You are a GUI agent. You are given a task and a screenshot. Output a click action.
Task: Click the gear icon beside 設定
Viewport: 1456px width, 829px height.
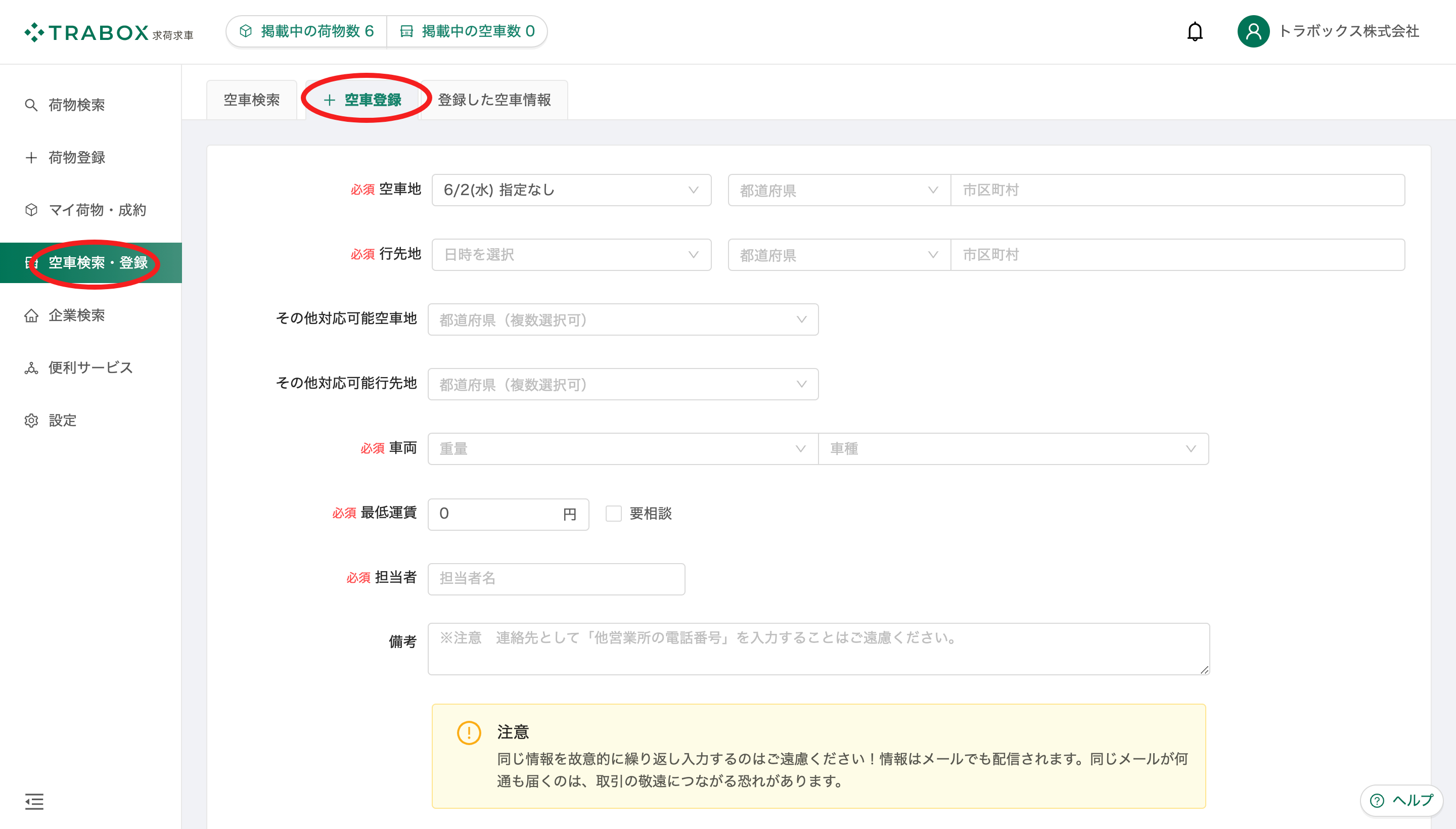pos(31,421)
